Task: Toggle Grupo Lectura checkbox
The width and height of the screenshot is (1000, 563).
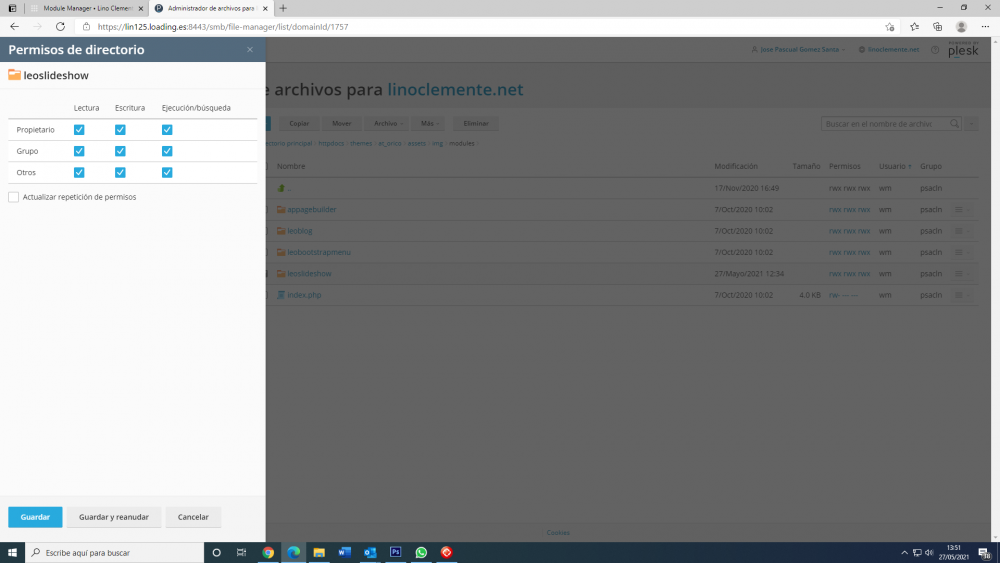Action: point(79,151)
